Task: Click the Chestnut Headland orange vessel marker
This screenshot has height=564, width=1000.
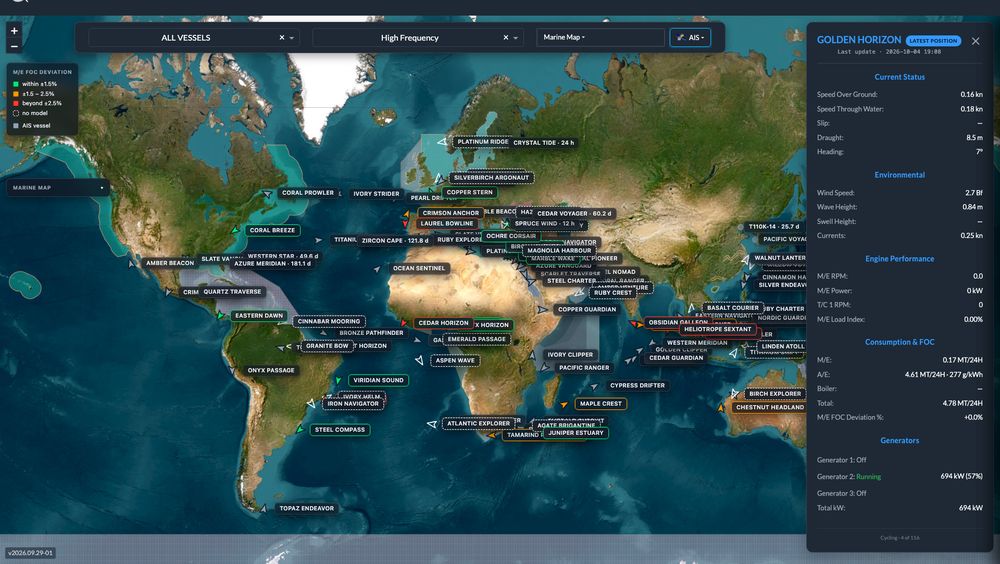Action: point(721,407)
